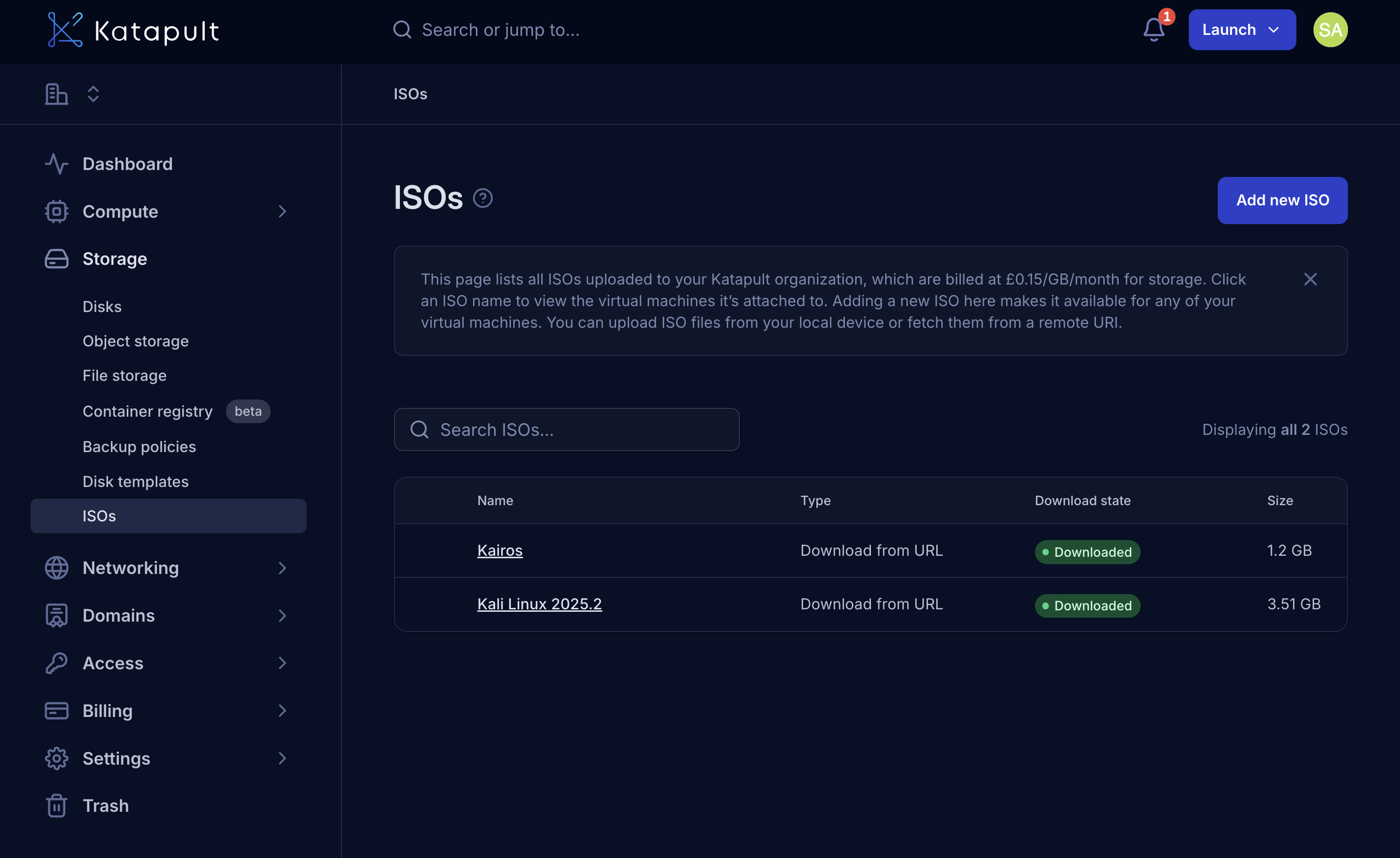Click the Katapult logo
Viewport: 1400px width, 858px height.
[x=133, y=29]
